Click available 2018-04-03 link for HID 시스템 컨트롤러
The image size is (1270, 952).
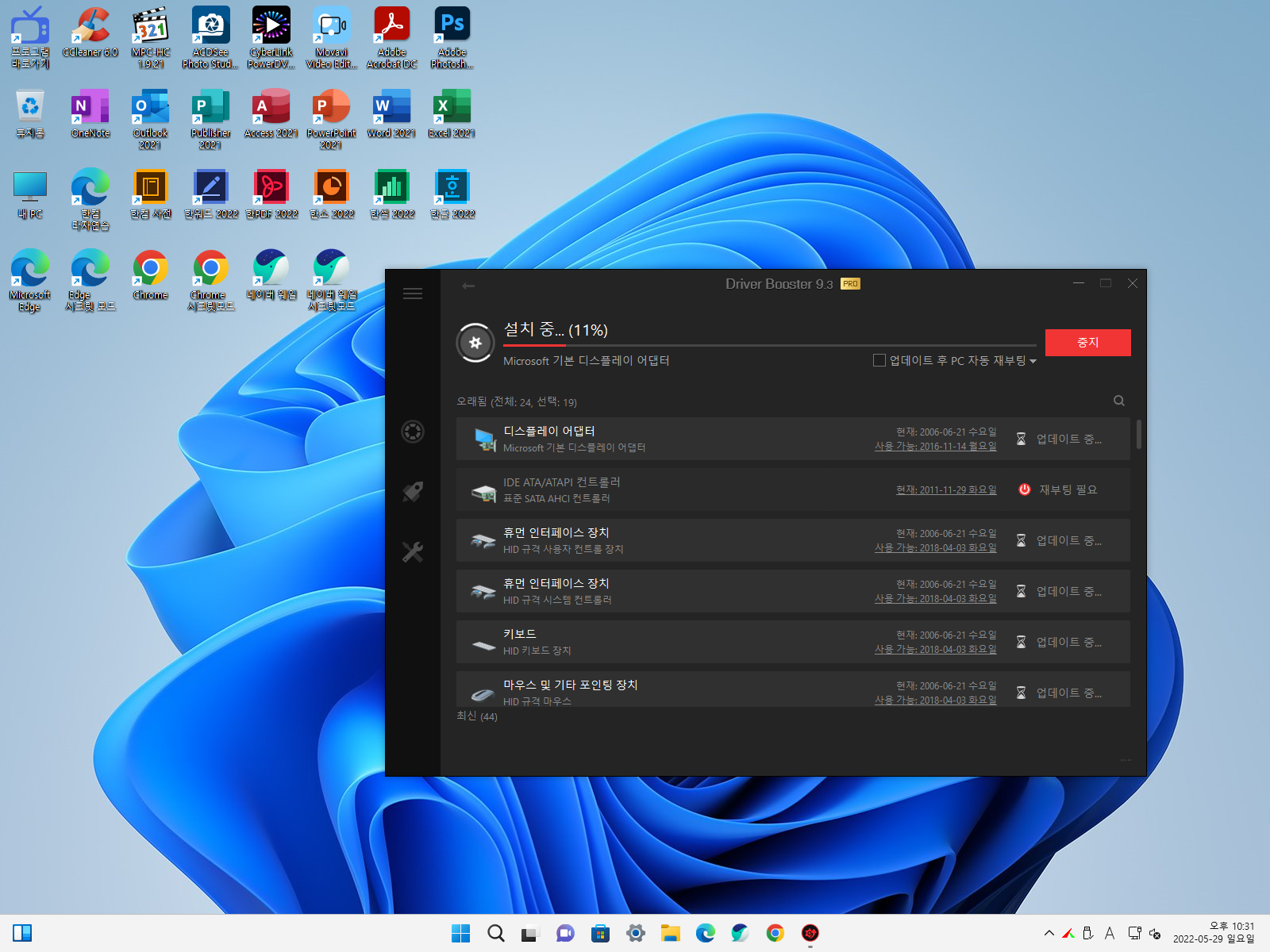coord(936,598)
